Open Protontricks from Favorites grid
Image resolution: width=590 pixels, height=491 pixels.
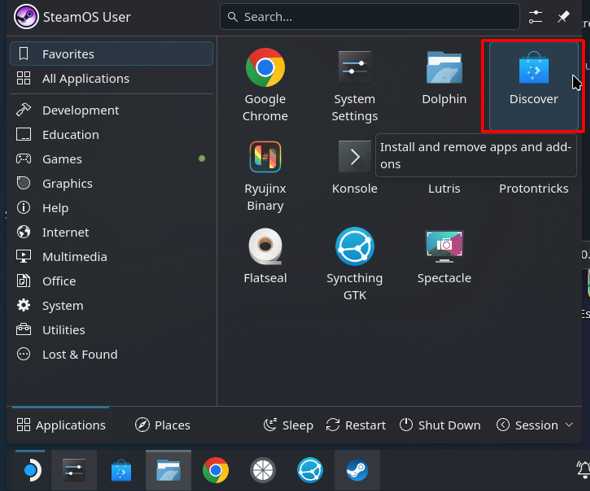pos(534,188)
